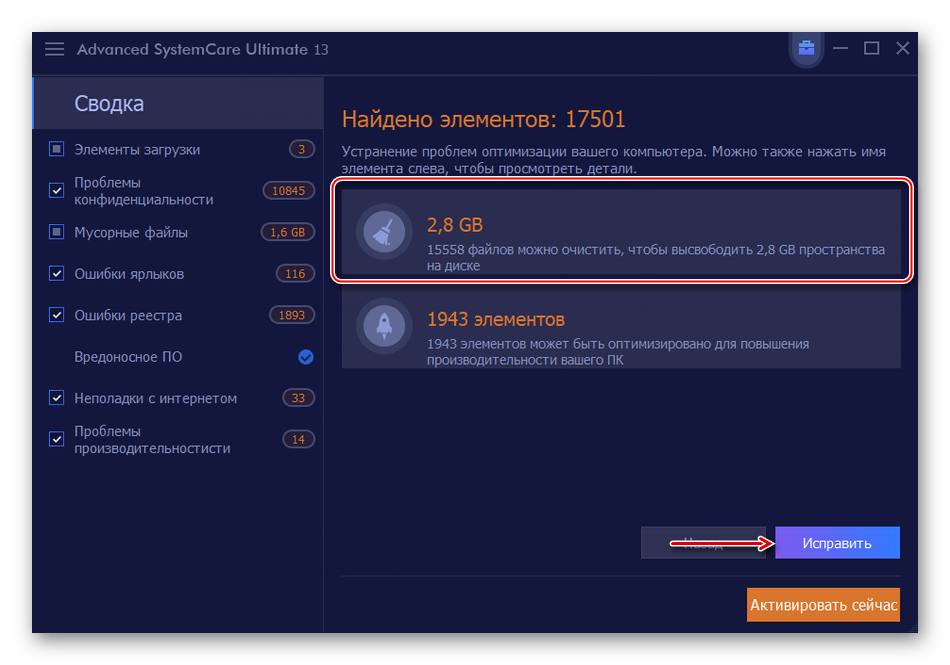The image size is (950, 665).
Task: Open the Вредоносное ПО details
Action: [x=128, y=357]
